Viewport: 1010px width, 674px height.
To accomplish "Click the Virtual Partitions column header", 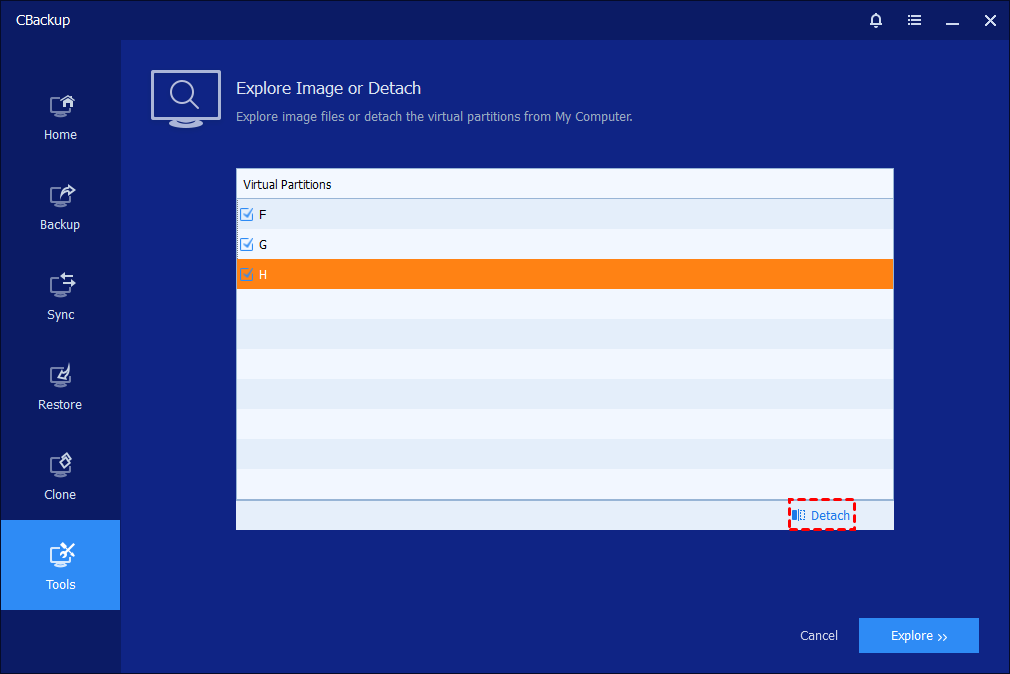I will [x=288, y=185].
